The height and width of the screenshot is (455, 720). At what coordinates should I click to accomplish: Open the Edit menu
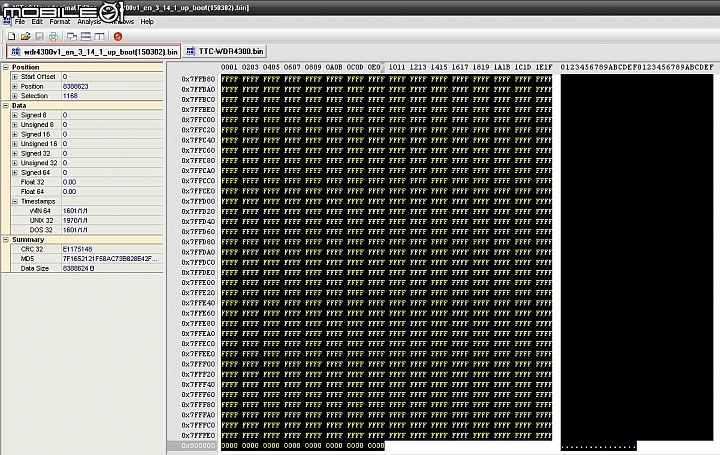[37, 22]
